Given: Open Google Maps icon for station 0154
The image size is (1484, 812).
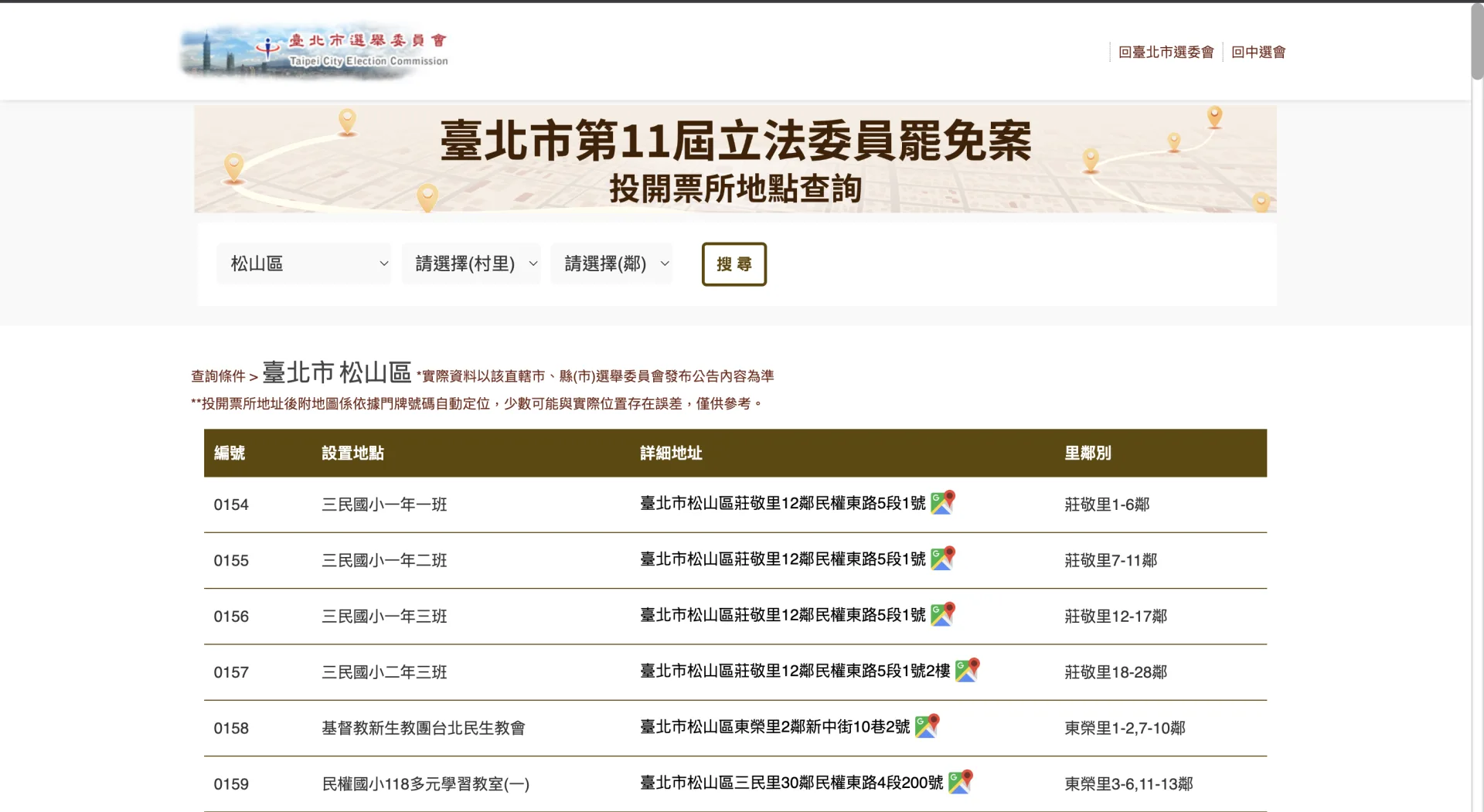Looking at the screenshot, I should coord(942,503).
